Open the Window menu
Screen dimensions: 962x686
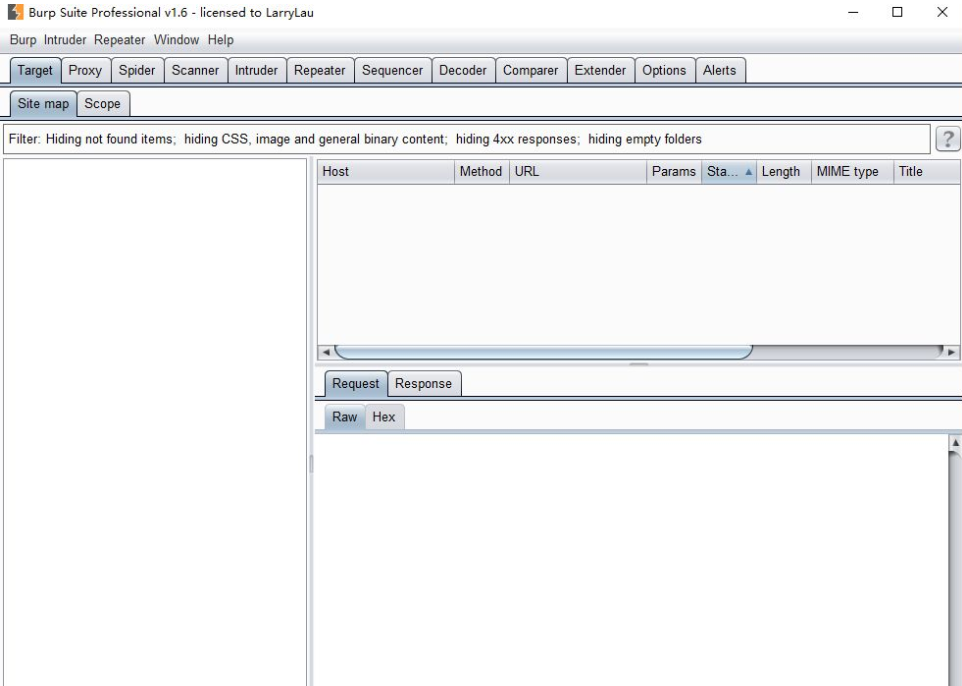click(x=176, y=40)
